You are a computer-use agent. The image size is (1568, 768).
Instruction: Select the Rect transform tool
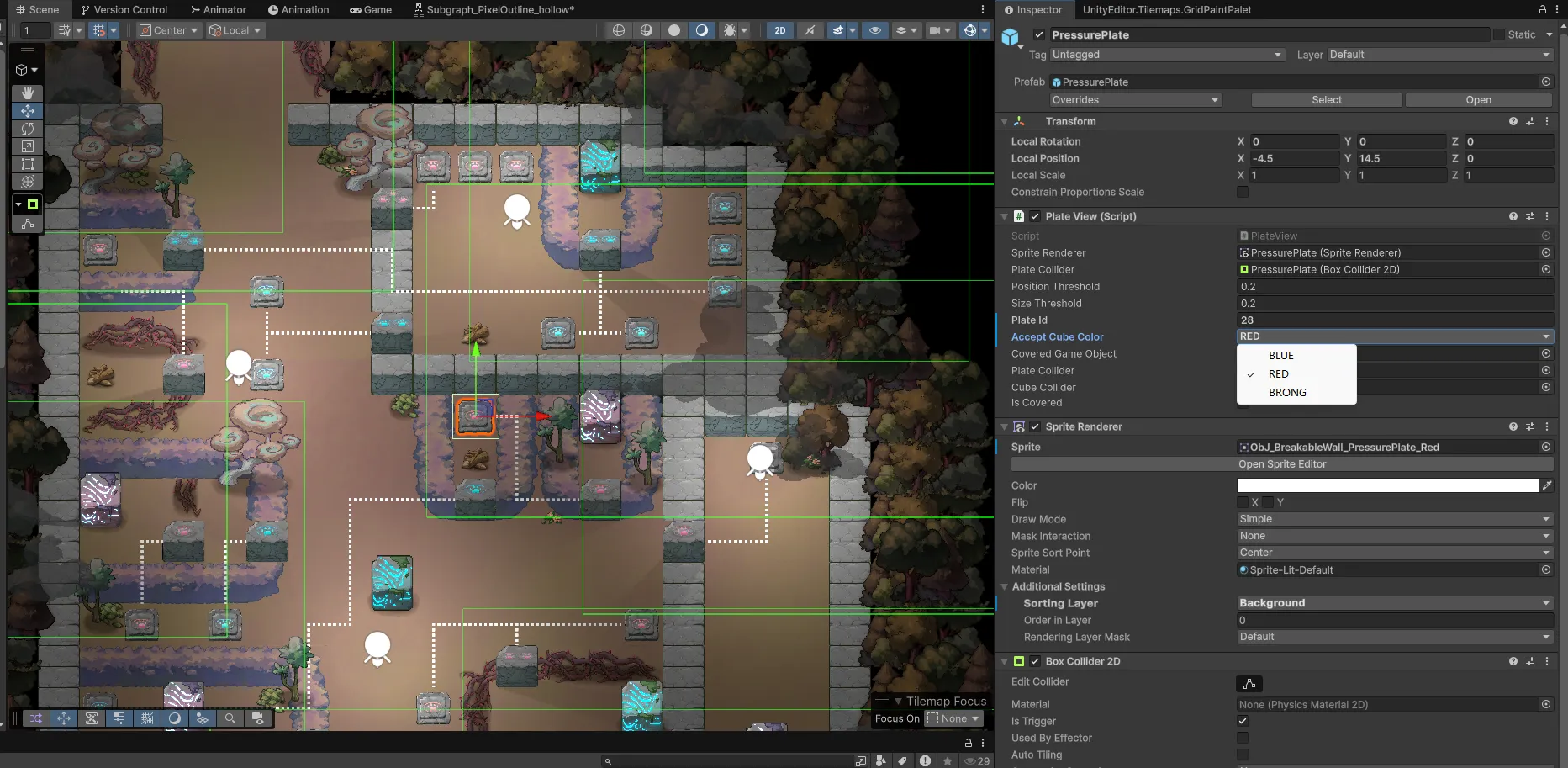[28, 164]
